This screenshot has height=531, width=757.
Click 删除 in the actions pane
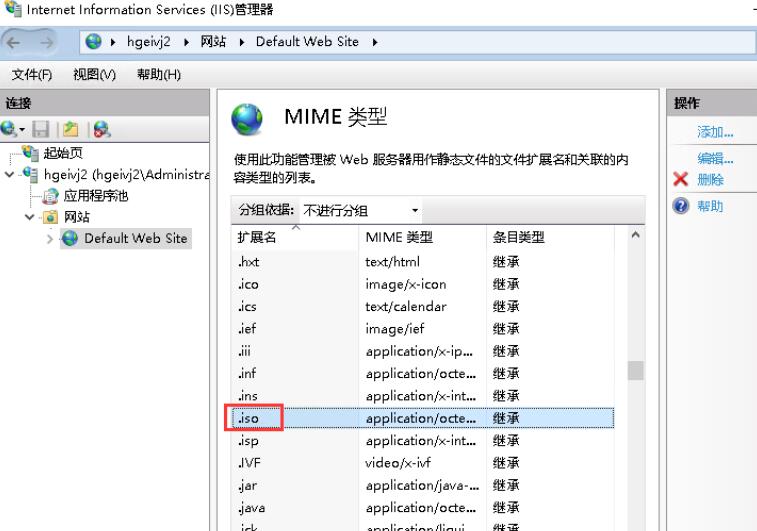710,180
